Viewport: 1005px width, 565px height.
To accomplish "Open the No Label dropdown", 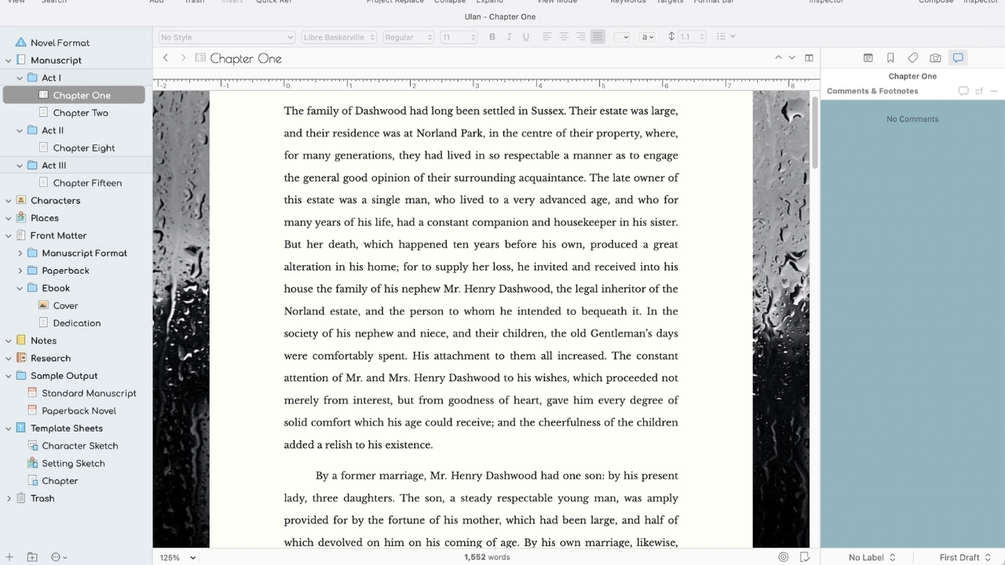I will coord(872,557).
